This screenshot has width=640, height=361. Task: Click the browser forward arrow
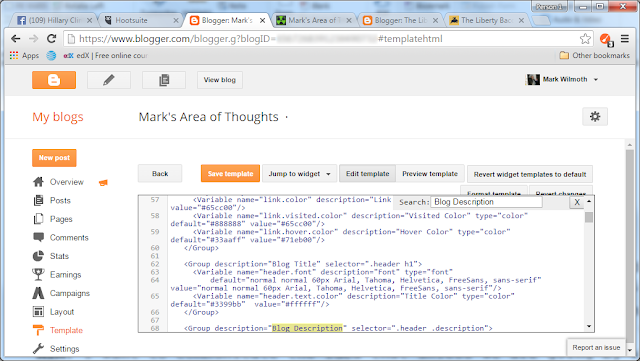click(33, 39)
